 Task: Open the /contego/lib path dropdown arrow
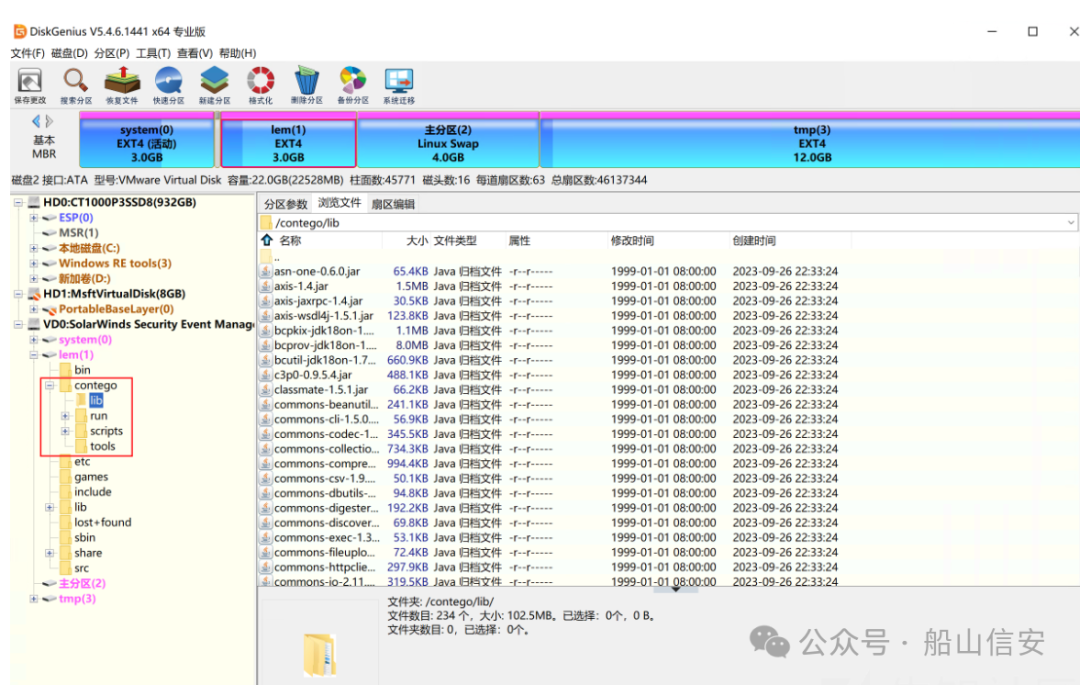[1070, 222]
